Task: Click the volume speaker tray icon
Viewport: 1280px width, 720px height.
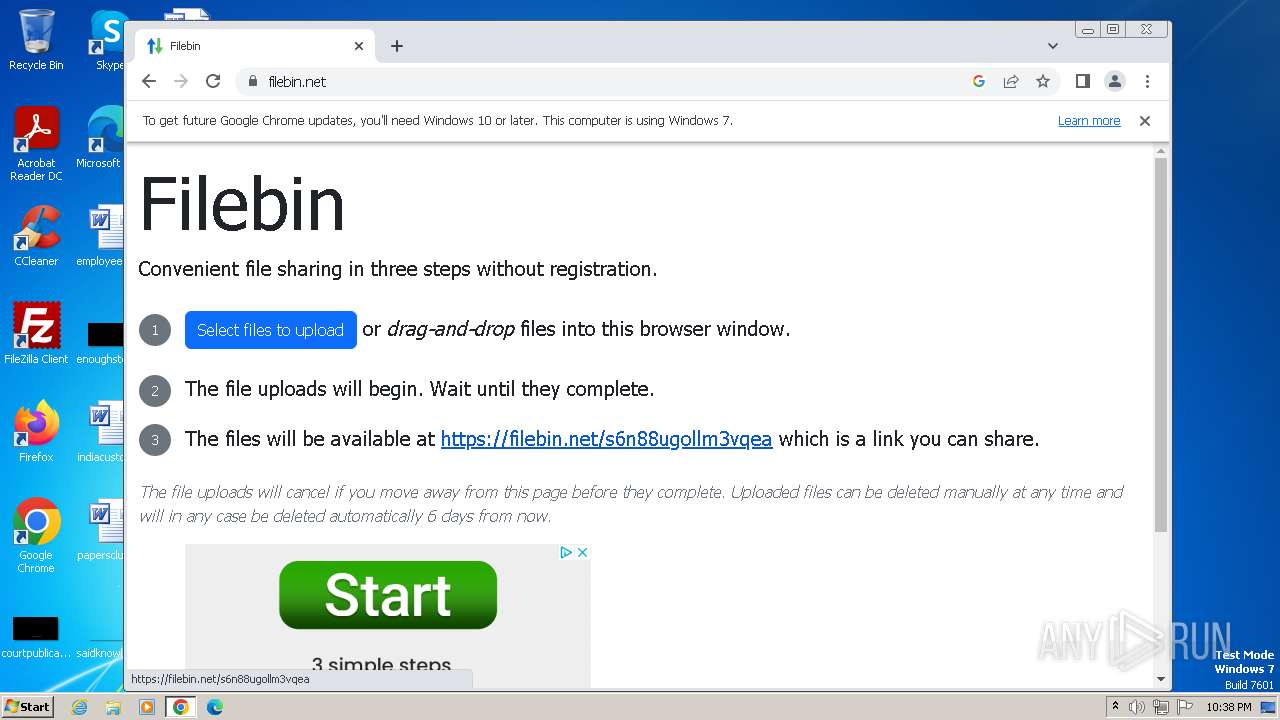Action: point(1137,707)
